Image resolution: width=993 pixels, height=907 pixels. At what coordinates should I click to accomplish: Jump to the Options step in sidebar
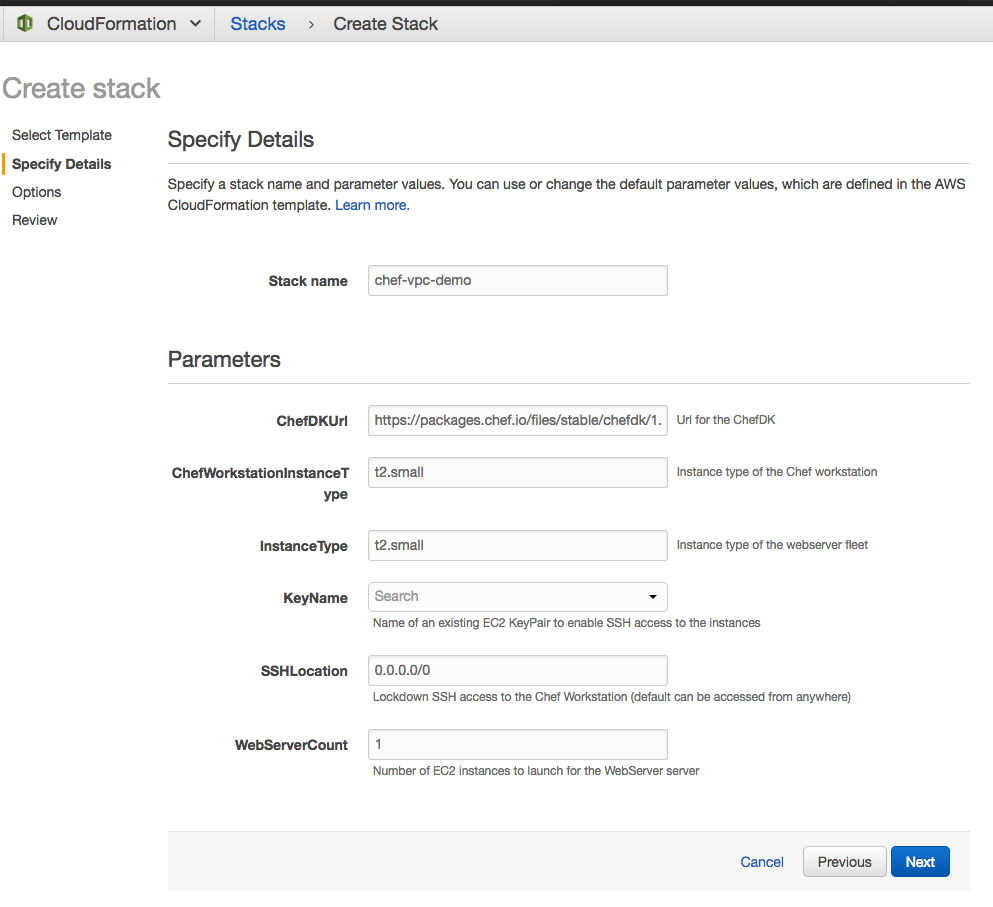pyautogui.click(x=36, y=192)
